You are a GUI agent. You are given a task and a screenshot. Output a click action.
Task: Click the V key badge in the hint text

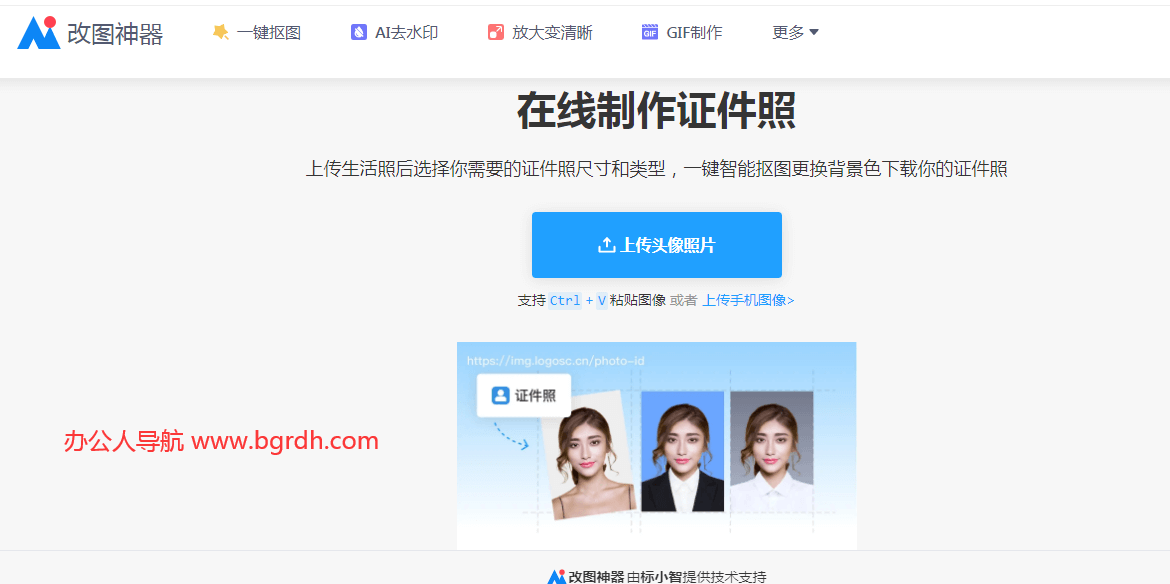tap(601, 300)
